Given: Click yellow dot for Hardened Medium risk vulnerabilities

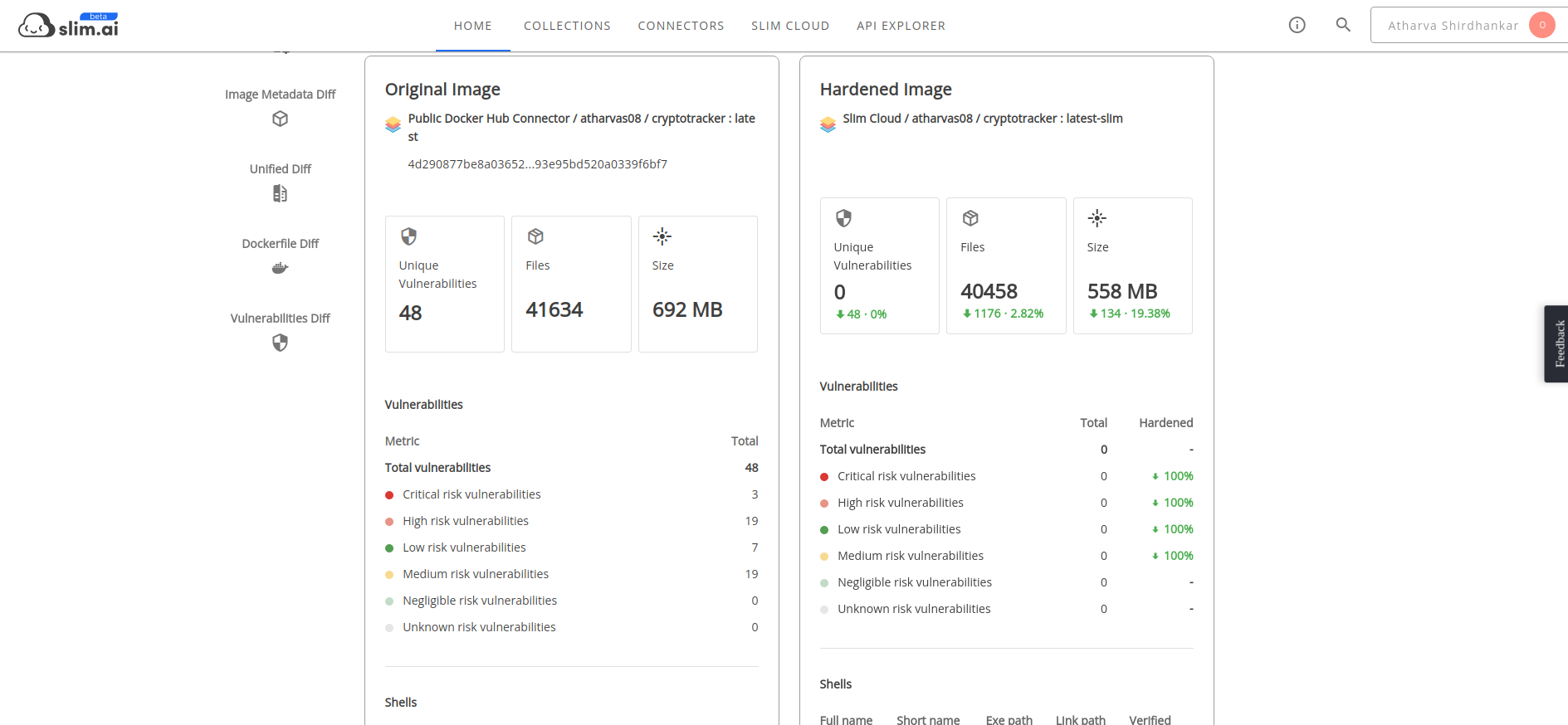Looking at the screenshot, I should [824, 557].
